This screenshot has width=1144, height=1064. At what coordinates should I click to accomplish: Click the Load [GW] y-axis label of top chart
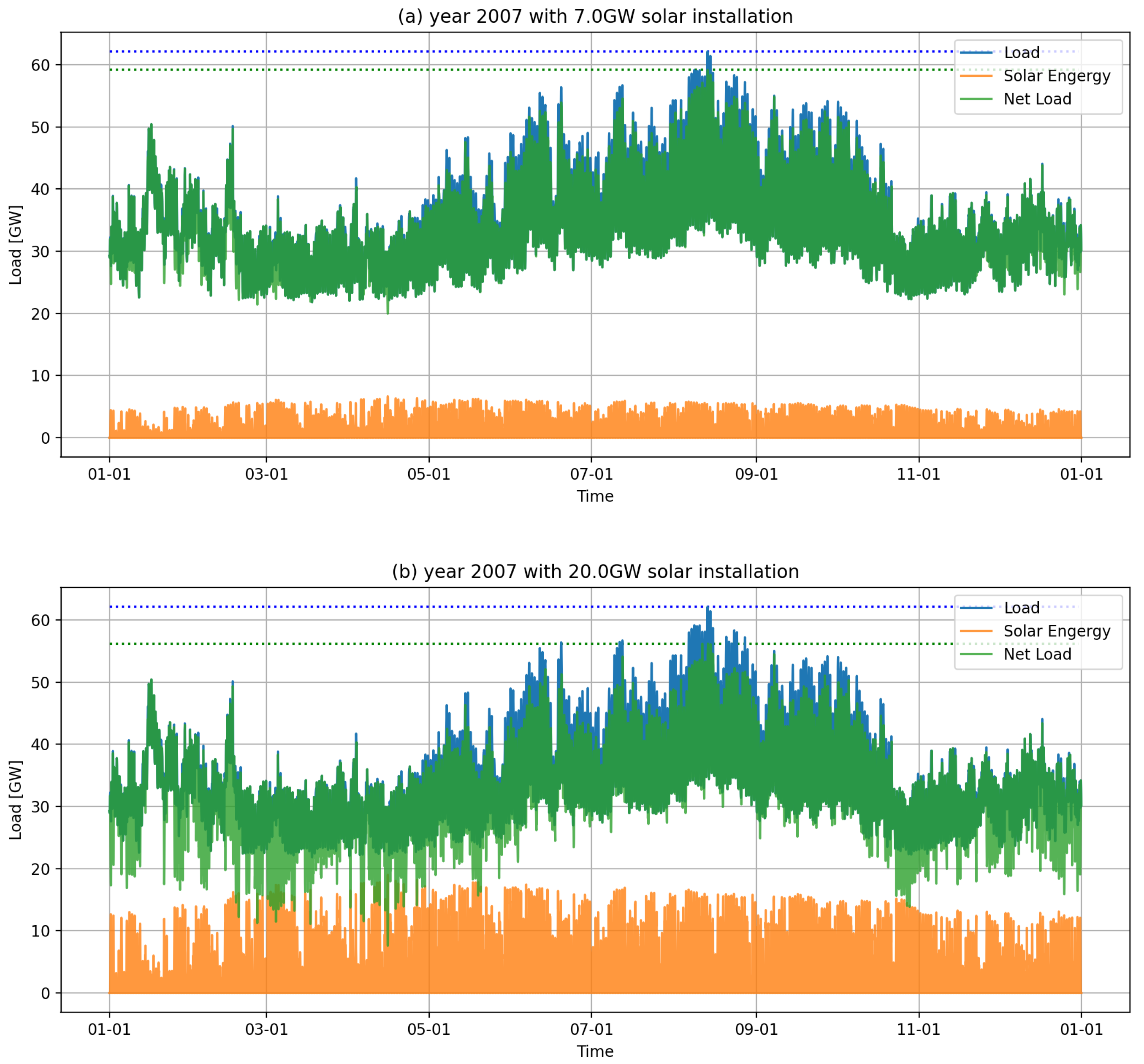16,244
